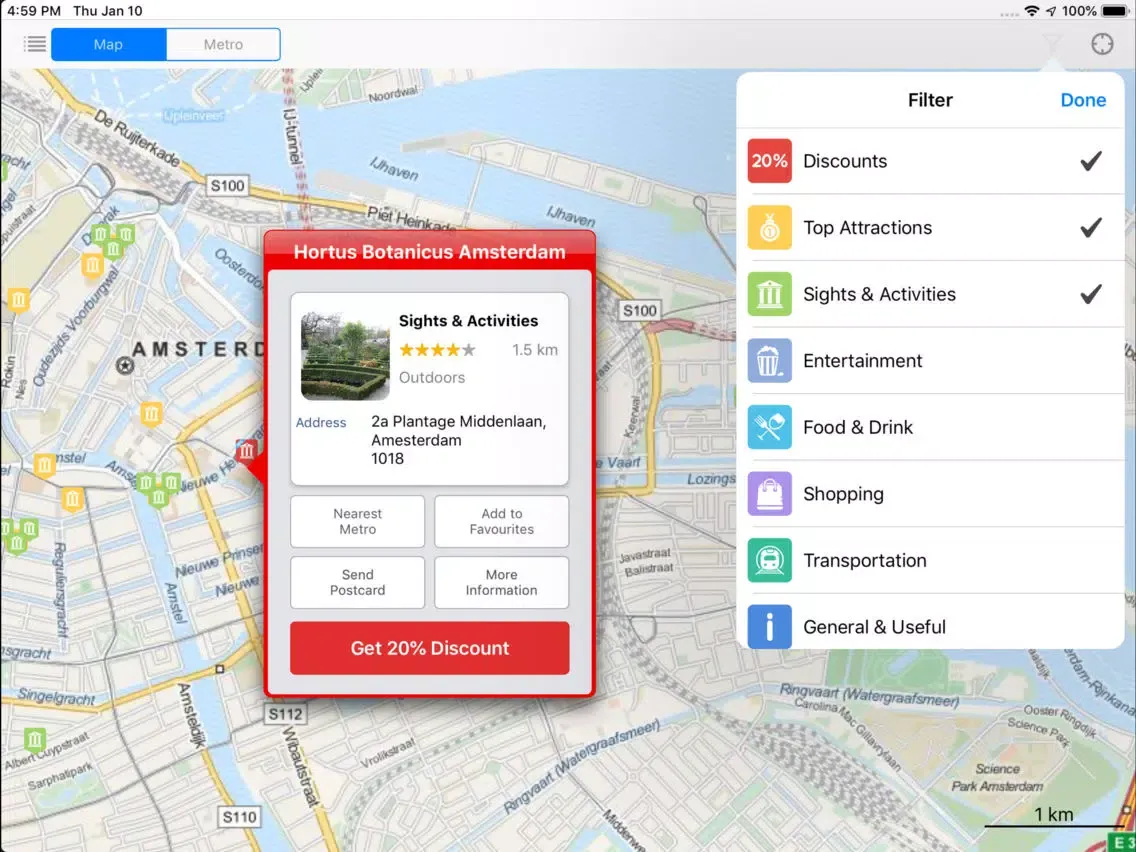This screenshot has height=852, width=1136.
Task: Tap the Nearest Metro button
Action: click(x=357, y=522)
